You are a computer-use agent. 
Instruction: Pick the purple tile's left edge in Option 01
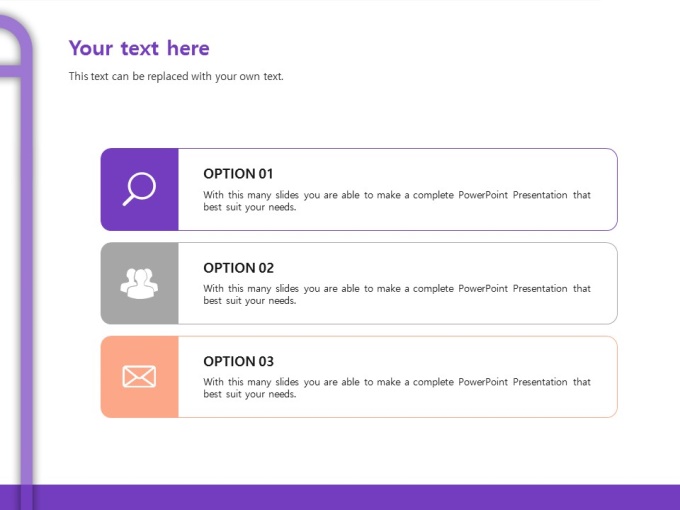pos(104,189)
